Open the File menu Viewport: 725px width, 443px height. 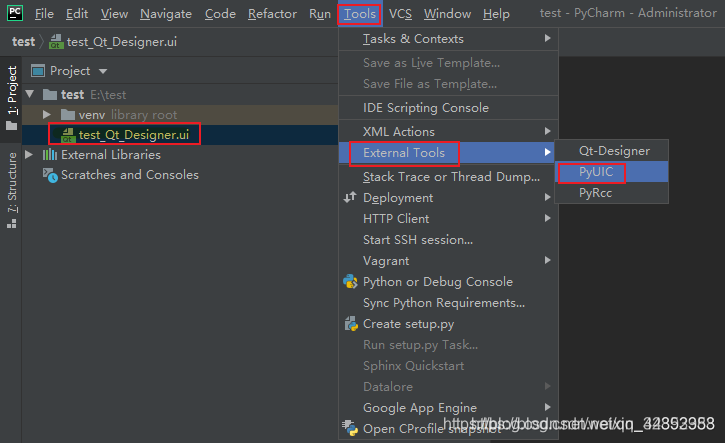pos(44,14)
